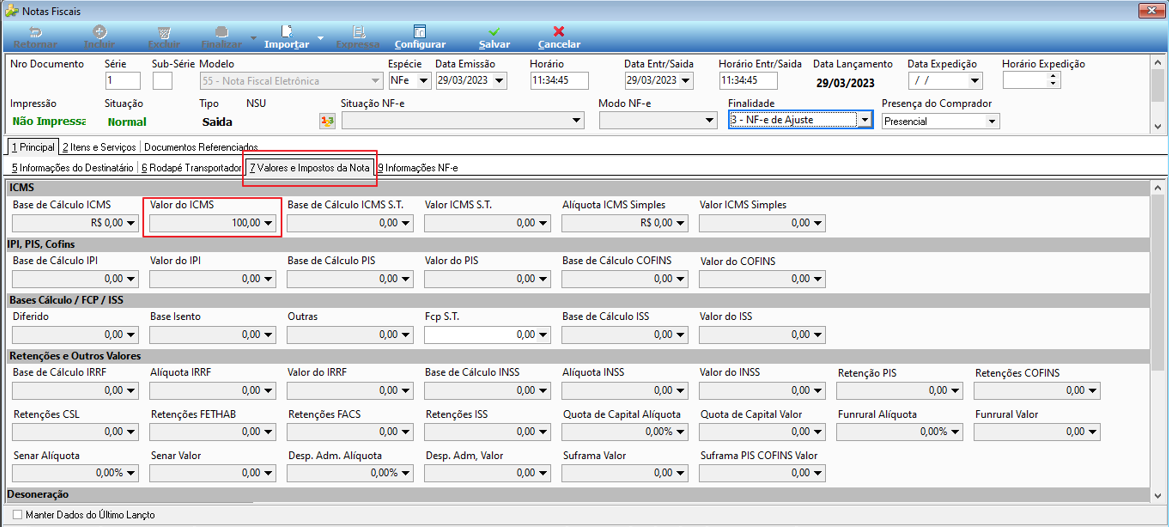Click the Base de Cálculo IRRF field

coord(75,390)
